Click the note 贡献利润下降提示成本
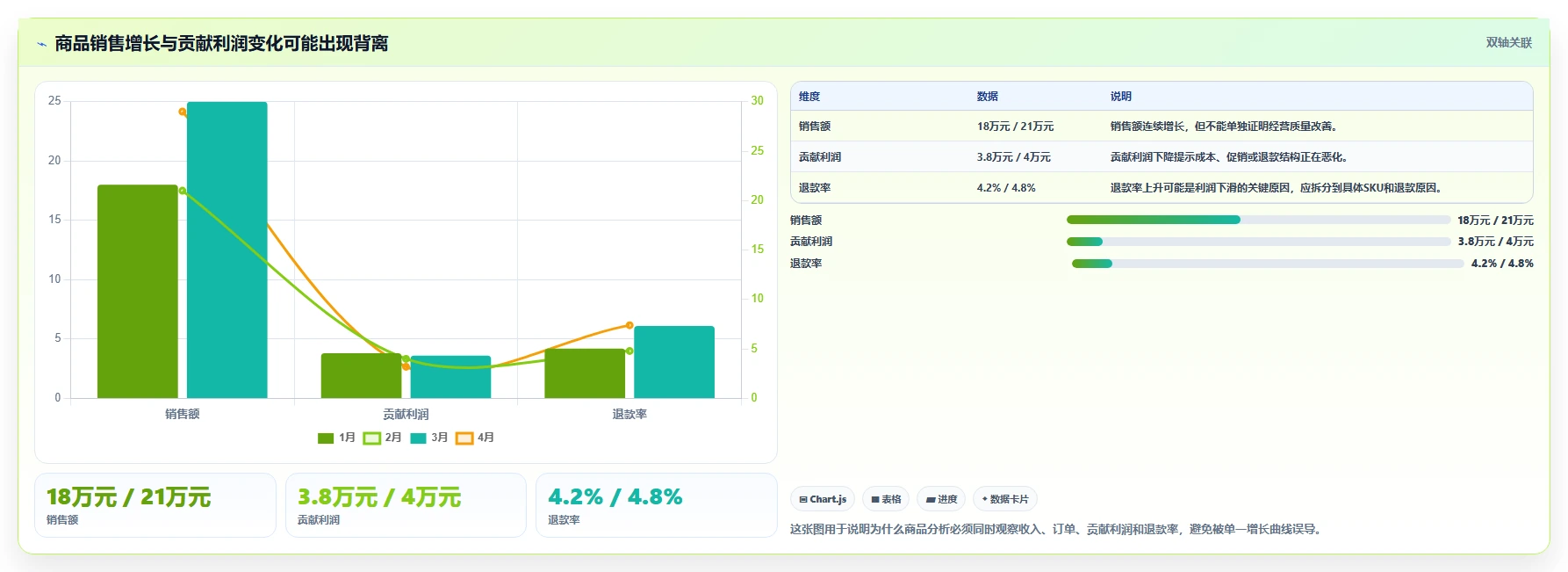This screenshot has width=1568, height=572. pyautogui.click(x=1229, y=157)
